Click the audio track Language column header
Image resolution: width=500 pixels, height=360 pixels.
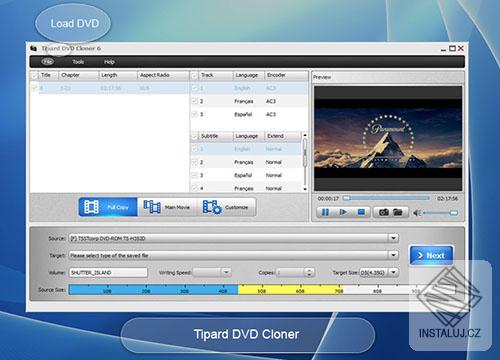(249, 75)
